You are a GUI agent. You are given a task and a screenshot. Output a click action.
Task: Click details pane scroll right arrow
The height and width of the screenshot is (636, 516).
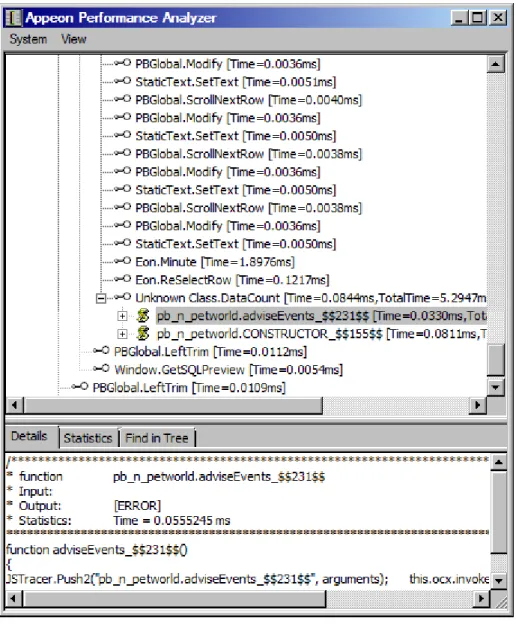tap(482, 598)
